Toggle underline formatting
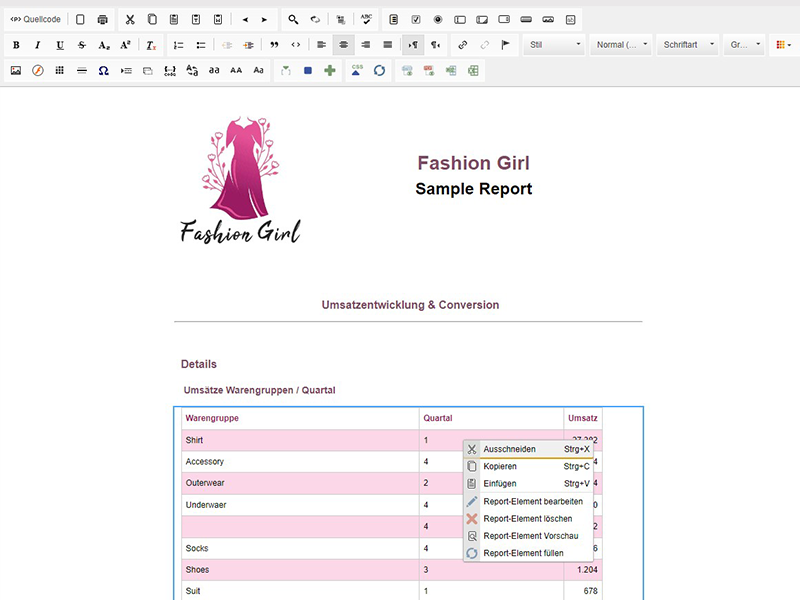Screen dimensions: 800x600 click(x=60, y=45)
